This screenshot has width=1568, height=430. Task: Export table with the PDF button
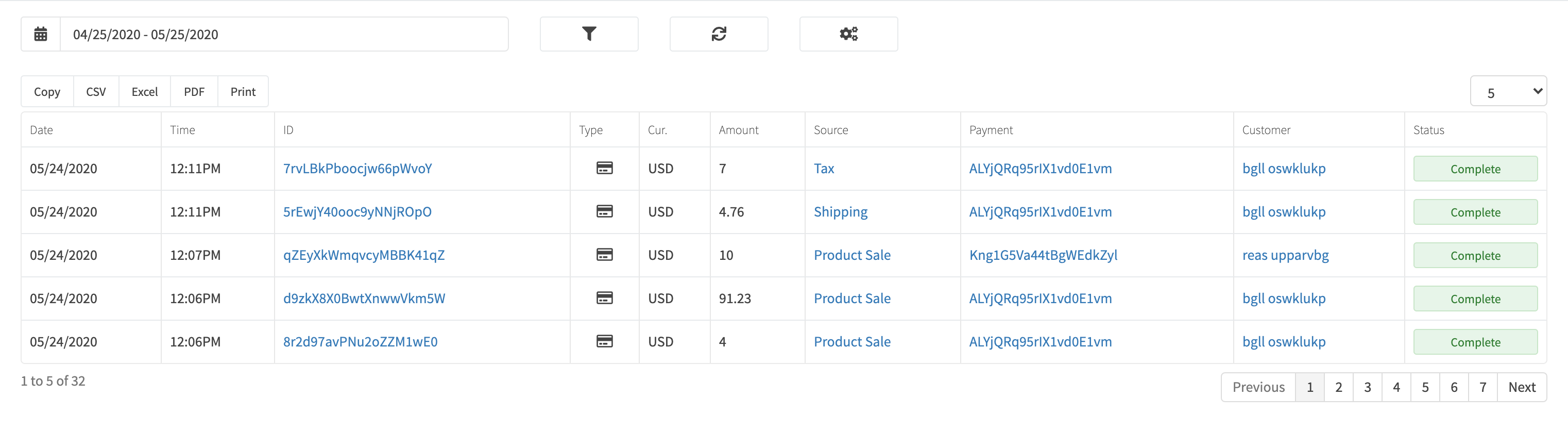(194, 91)
